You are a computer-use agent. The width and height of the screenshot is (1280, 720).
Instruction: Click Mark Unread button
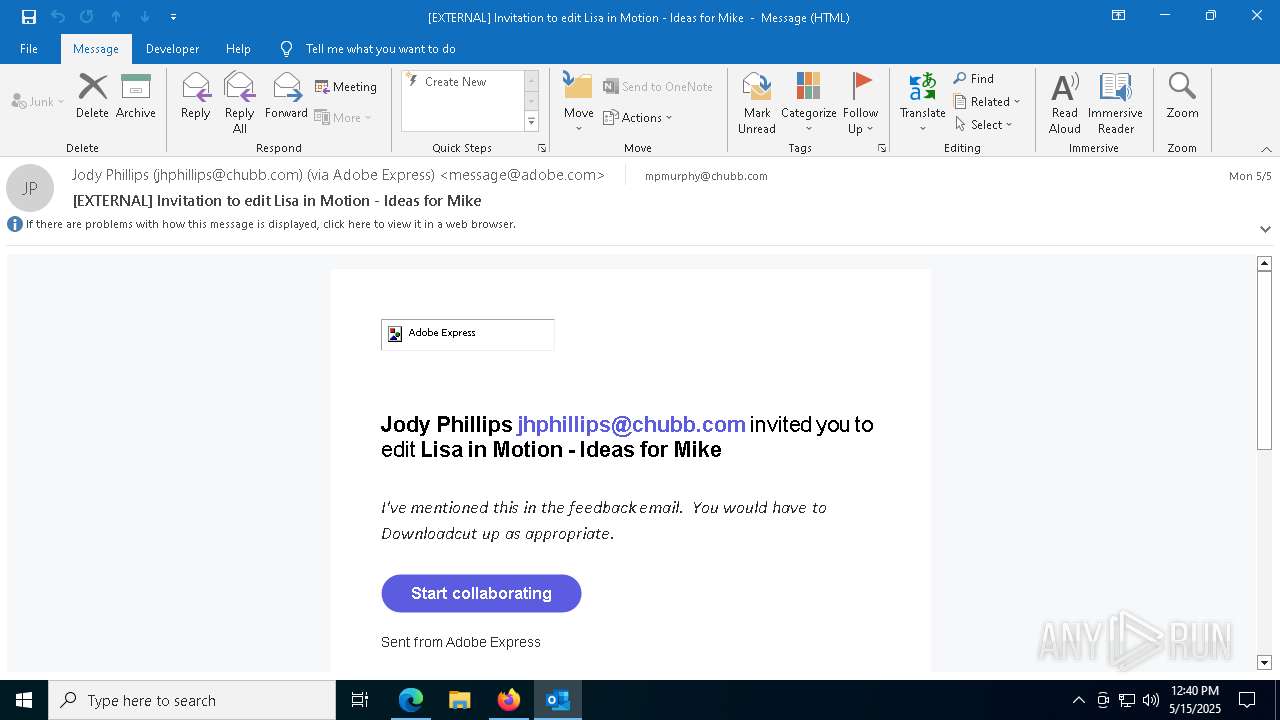tap(757, 103)
